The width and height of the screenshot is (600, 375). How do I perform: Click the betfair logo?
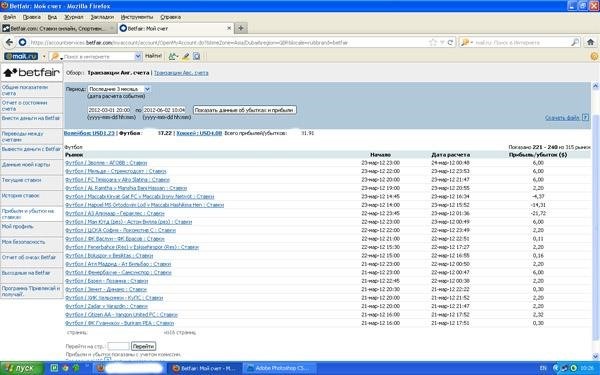[x=32, y=72]
